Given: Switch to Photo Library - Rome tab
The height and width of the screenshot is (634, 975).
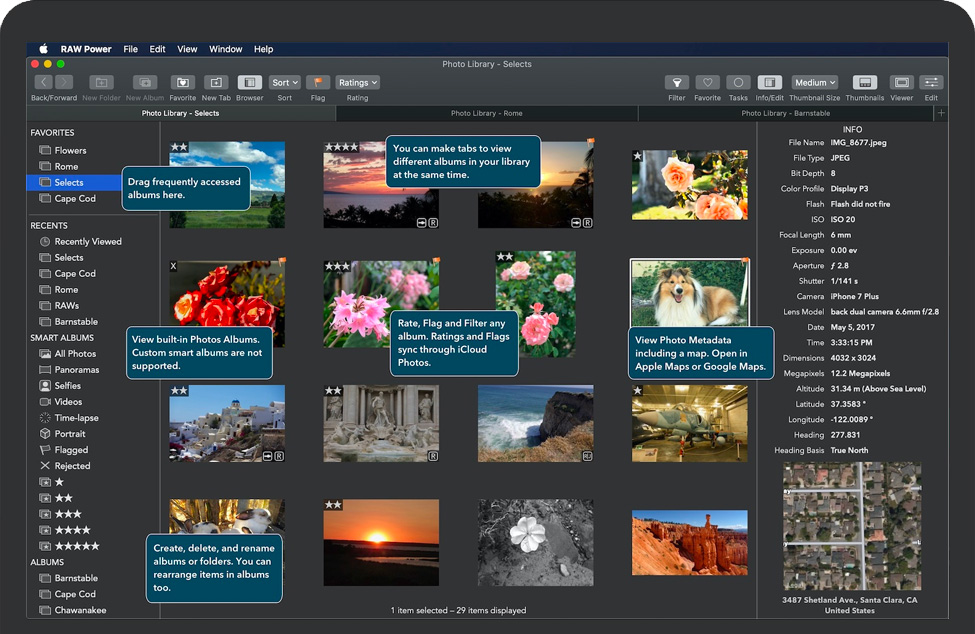Looking at the screenshot, I should pyautogui.click(x=486, y=114).
